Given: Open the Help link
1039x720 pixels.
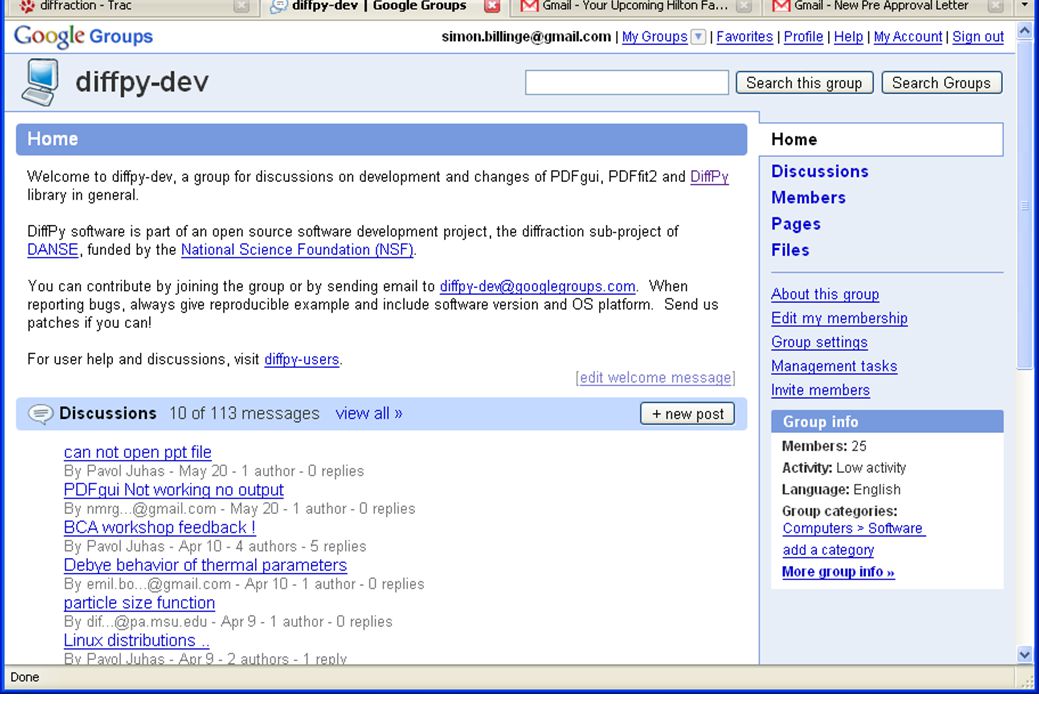Looking at the screenshot, I should (848, 37).
